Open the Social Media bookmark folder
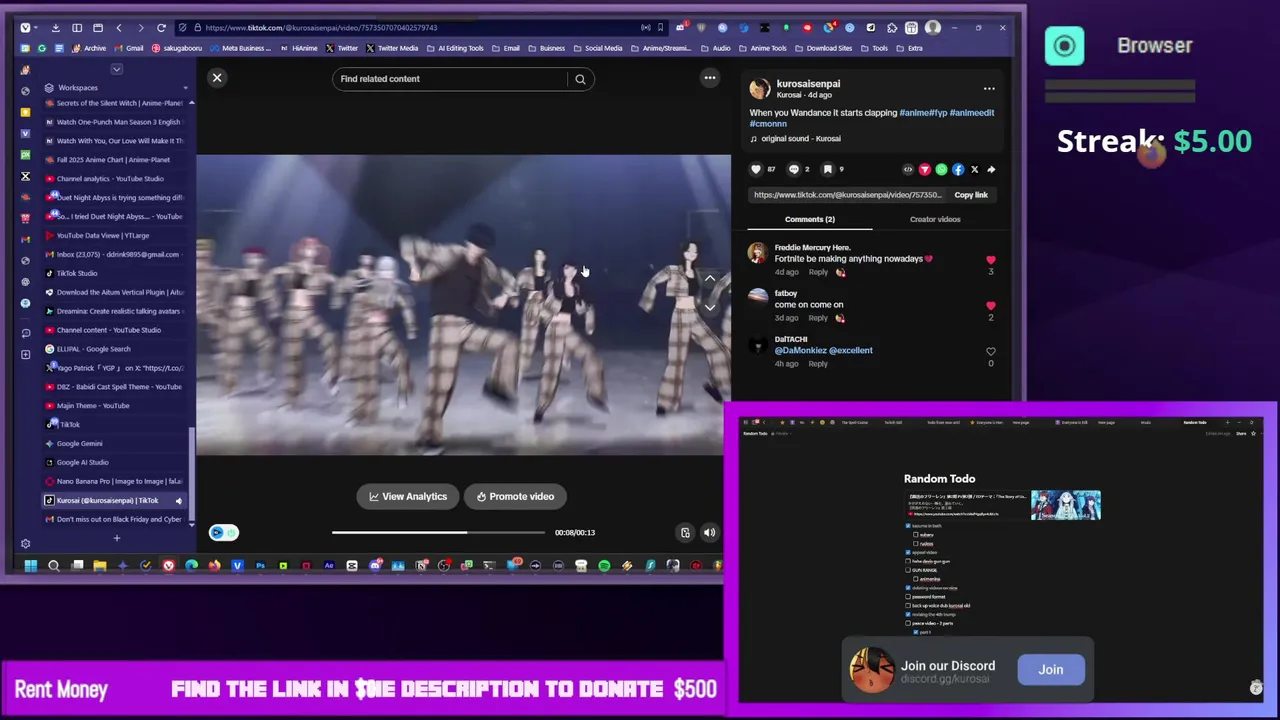The height and width of the screenshot is (720, 1280). tap(598, 48)
